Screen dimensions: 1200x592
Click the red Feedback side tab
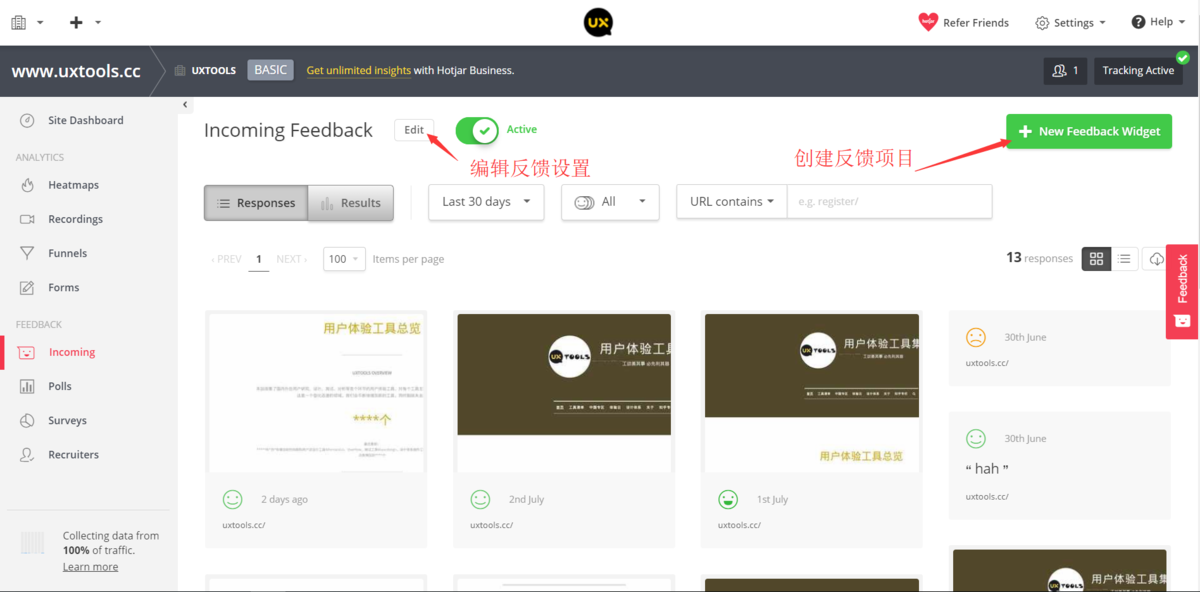1182,291
